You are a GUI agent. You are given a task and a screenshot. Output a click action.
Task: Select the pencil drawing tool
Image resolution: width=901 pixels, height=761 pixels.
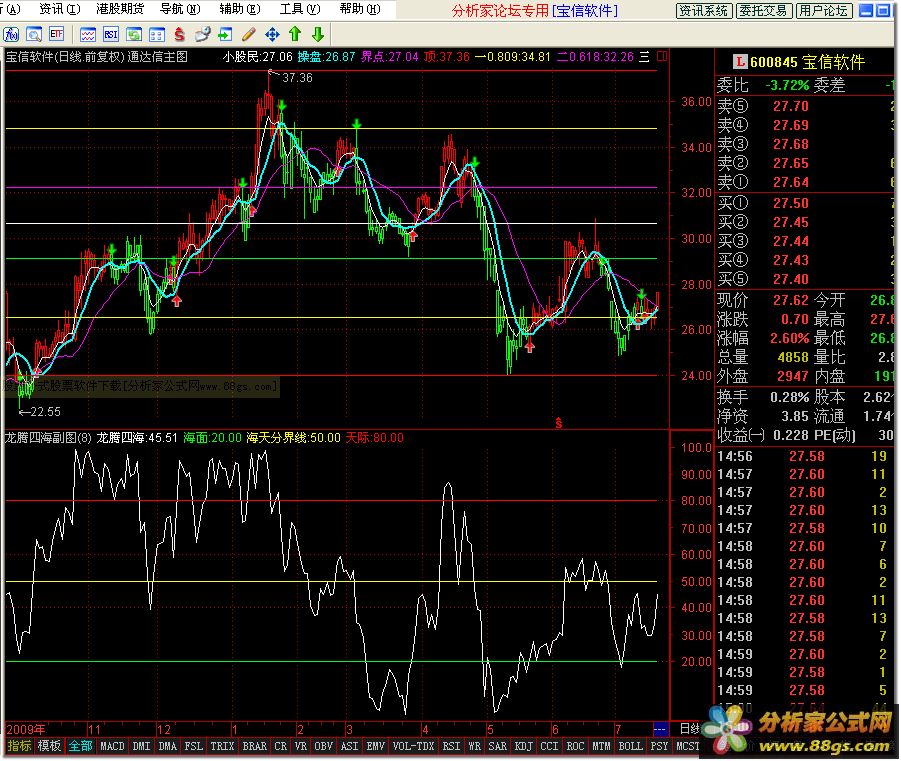tap(248, 34)
